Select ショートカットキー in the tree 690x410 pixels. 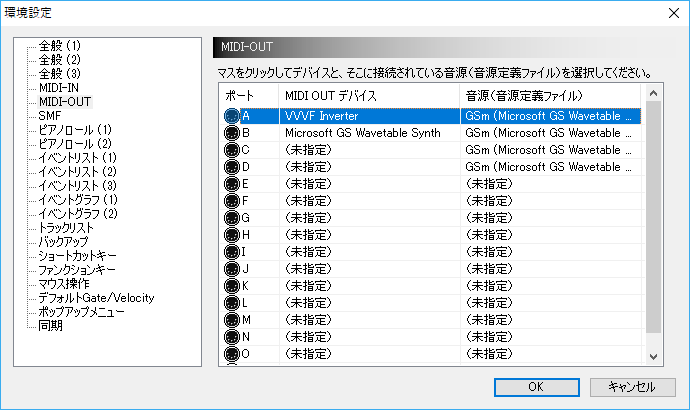click(x=77, y=256)
